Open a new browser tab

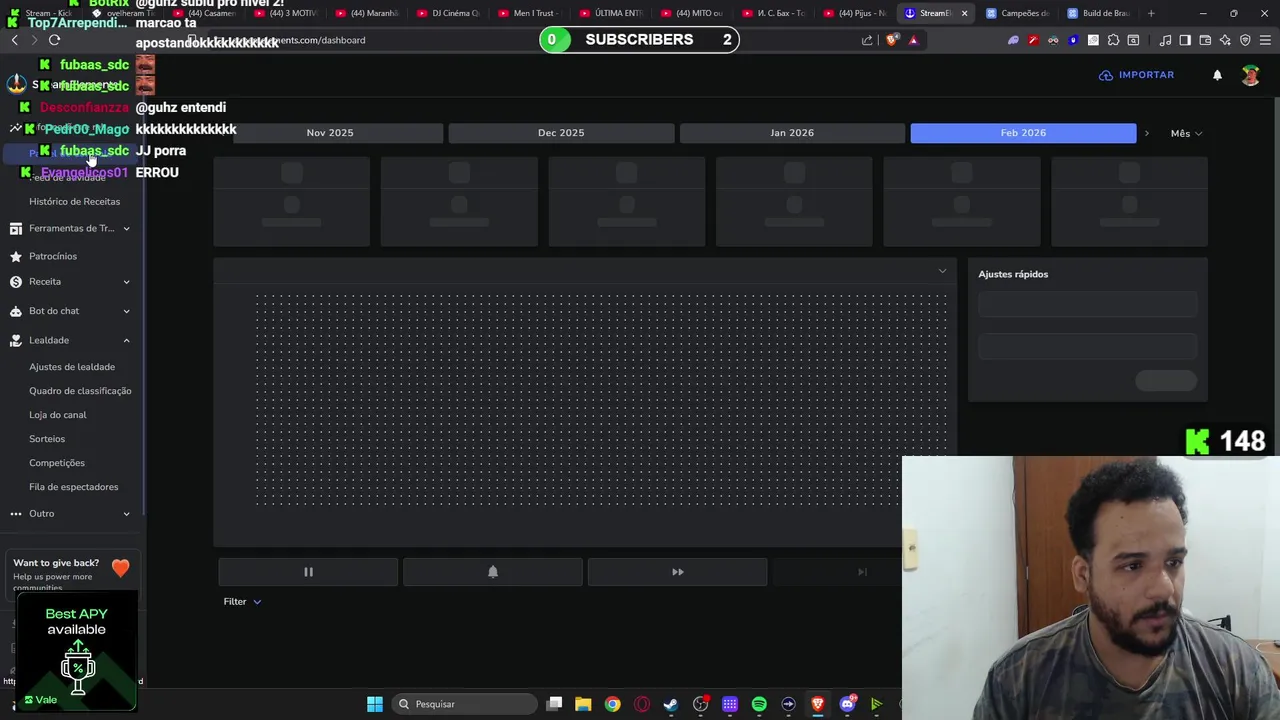tap(1151, 13)
